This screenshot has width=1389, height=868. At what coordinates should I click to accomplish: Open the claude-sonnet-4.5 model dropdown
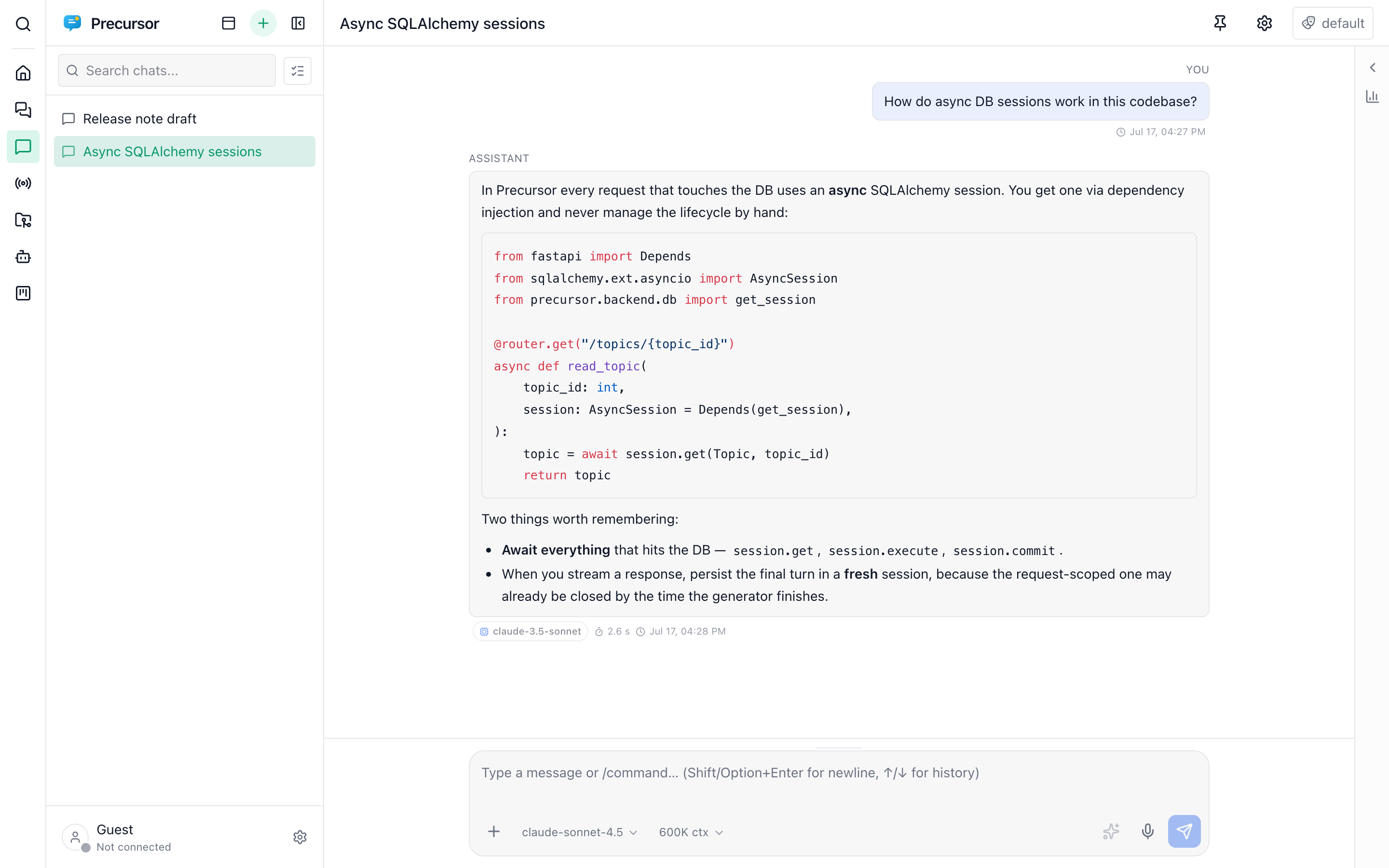579,832
